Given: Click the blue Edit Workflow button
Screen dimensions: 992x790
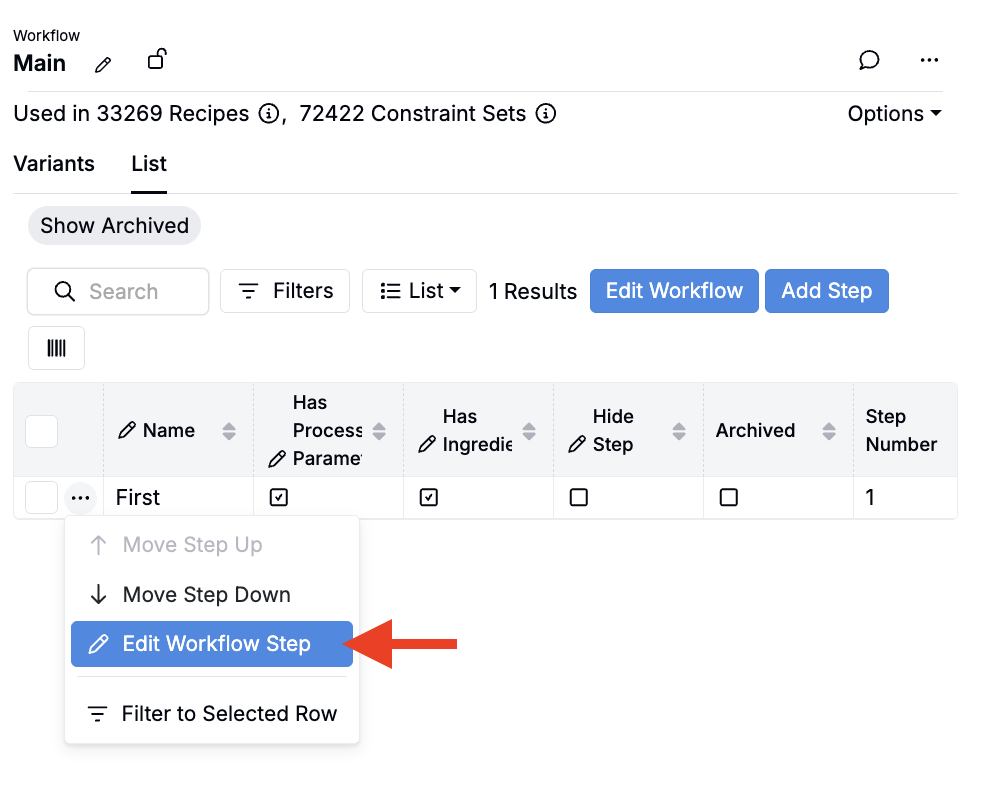Looking at the screenshot, I should (674, 291).
